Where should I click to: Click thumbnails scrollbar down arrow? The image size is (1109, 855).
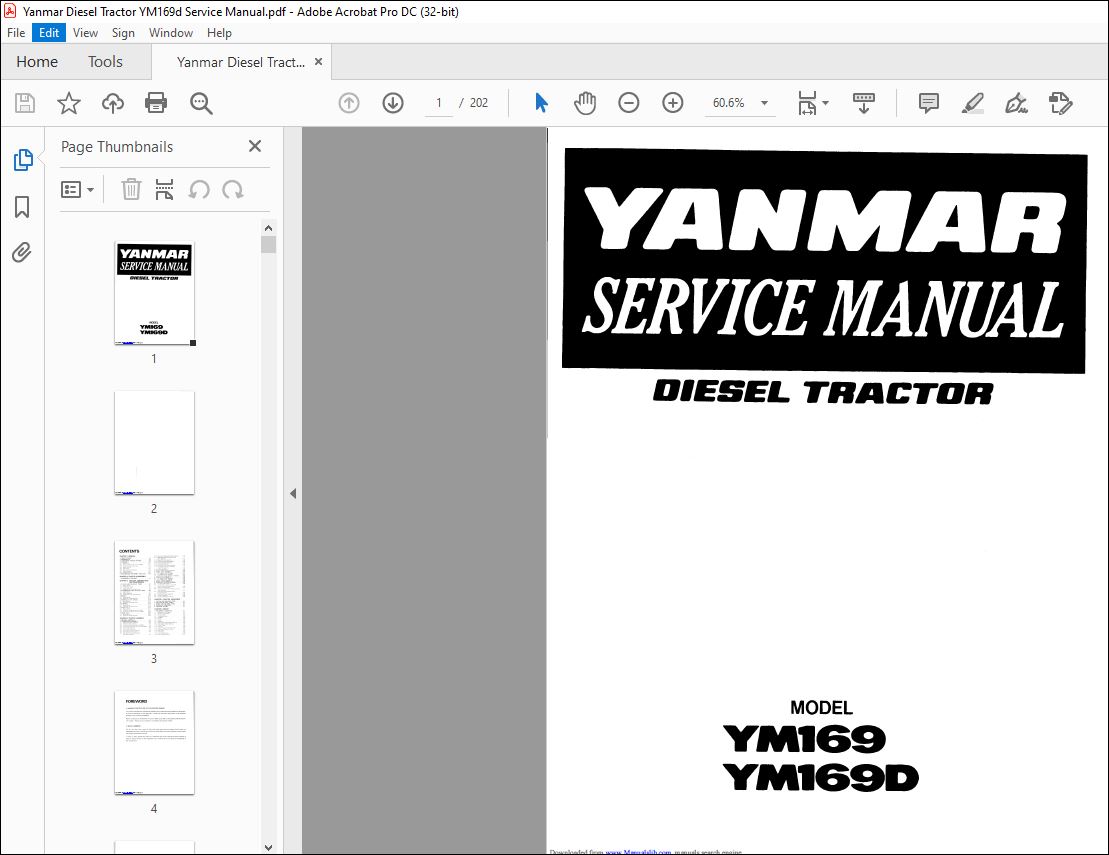click(x=268, y=847)
